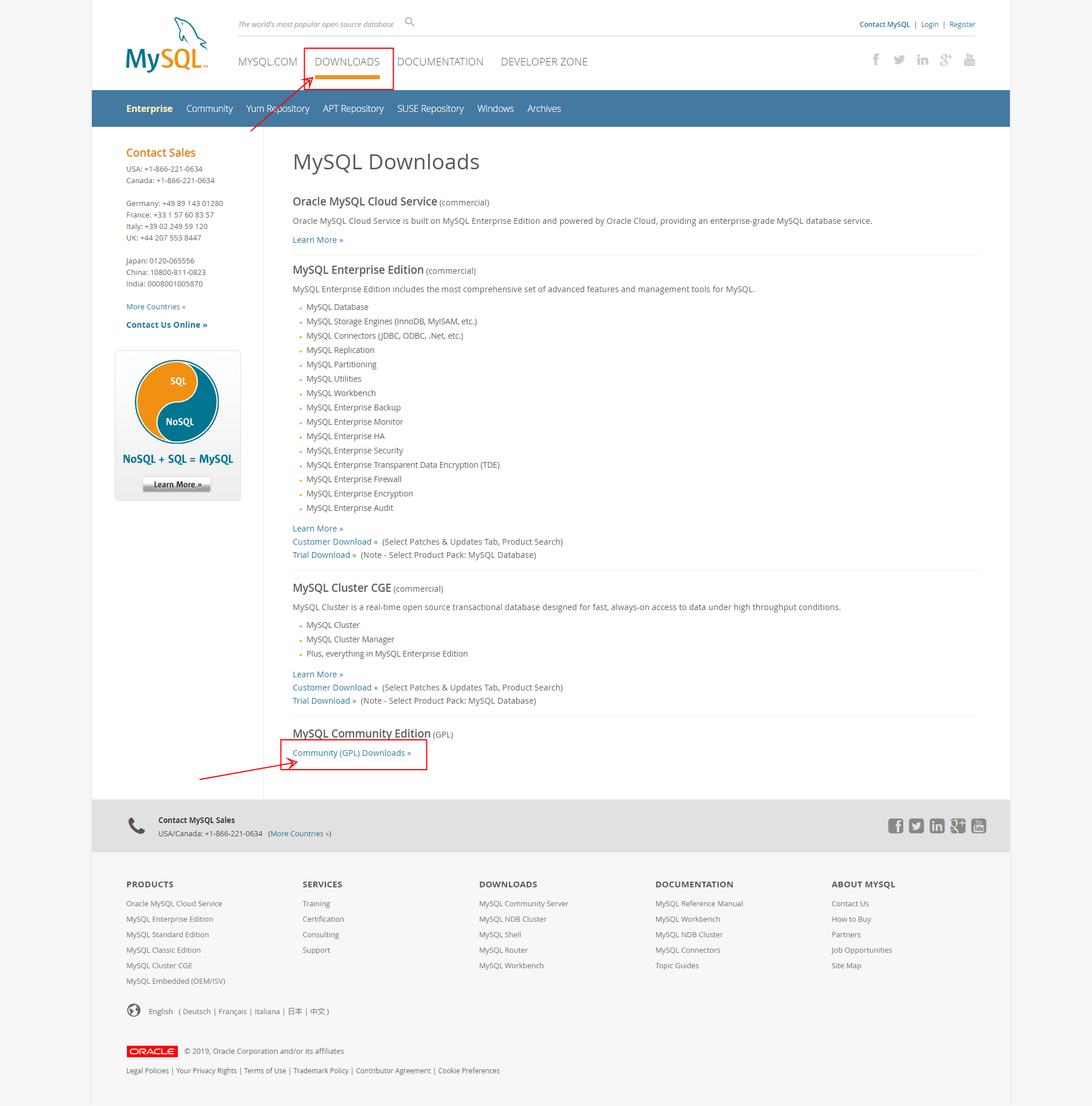
Task: Open MySQL Router footer link
Action: pyautogui.click(x=503, y=950)
